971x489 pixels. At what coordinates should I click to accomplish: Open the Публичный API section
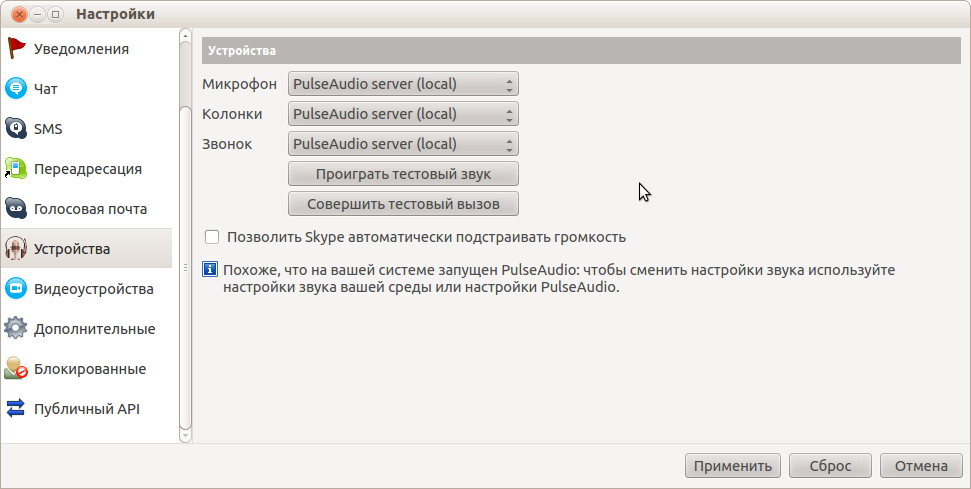(87, 409)
